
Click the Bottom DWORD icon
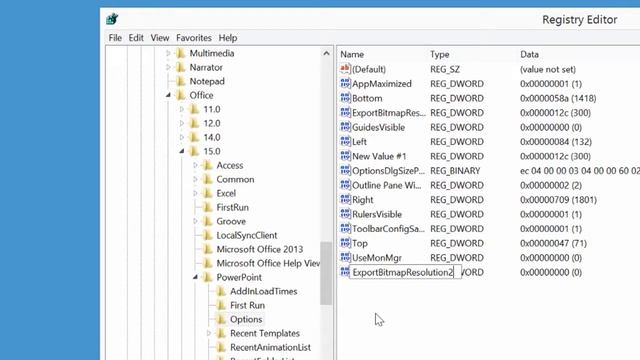pos(345,98)
